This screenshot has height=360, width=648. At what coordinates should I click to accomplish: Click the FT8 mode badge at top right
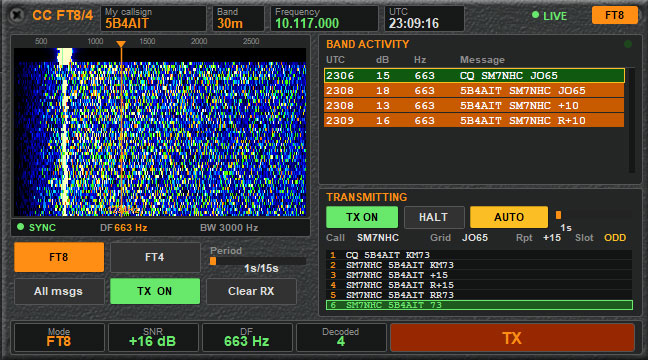pyautogui.click(x=614, y=15)
